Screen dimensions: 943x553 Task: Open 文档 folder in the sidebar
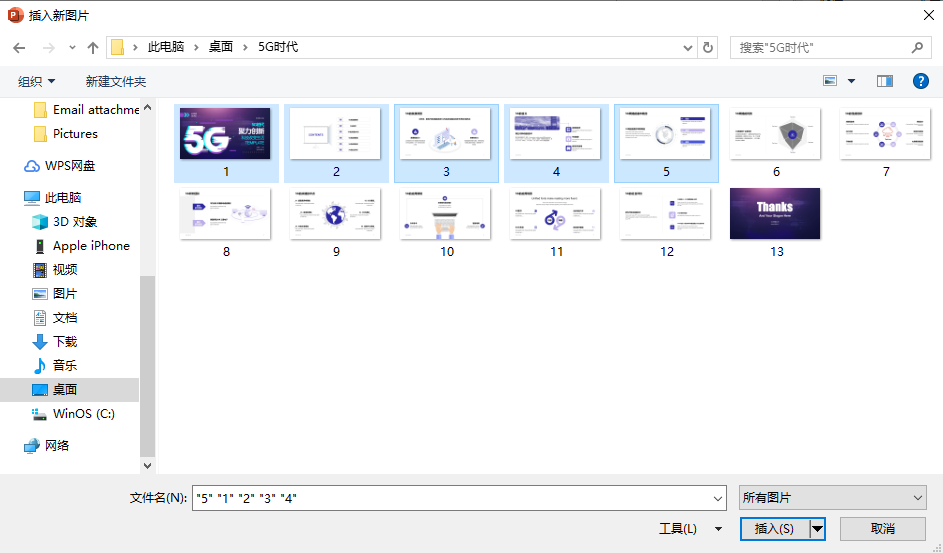(x=55, y=318)
